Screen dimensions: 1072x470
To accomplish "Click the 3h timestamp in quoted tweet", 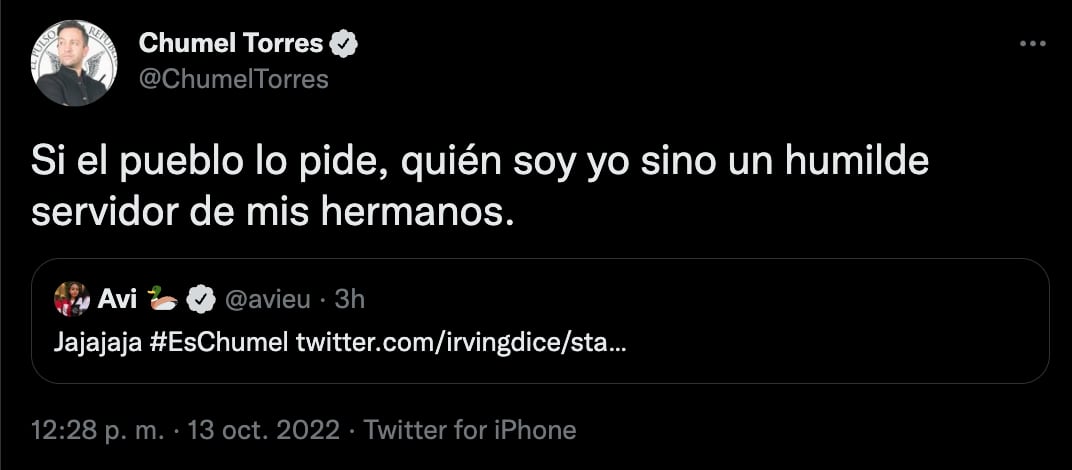I will tap(350, 298).
